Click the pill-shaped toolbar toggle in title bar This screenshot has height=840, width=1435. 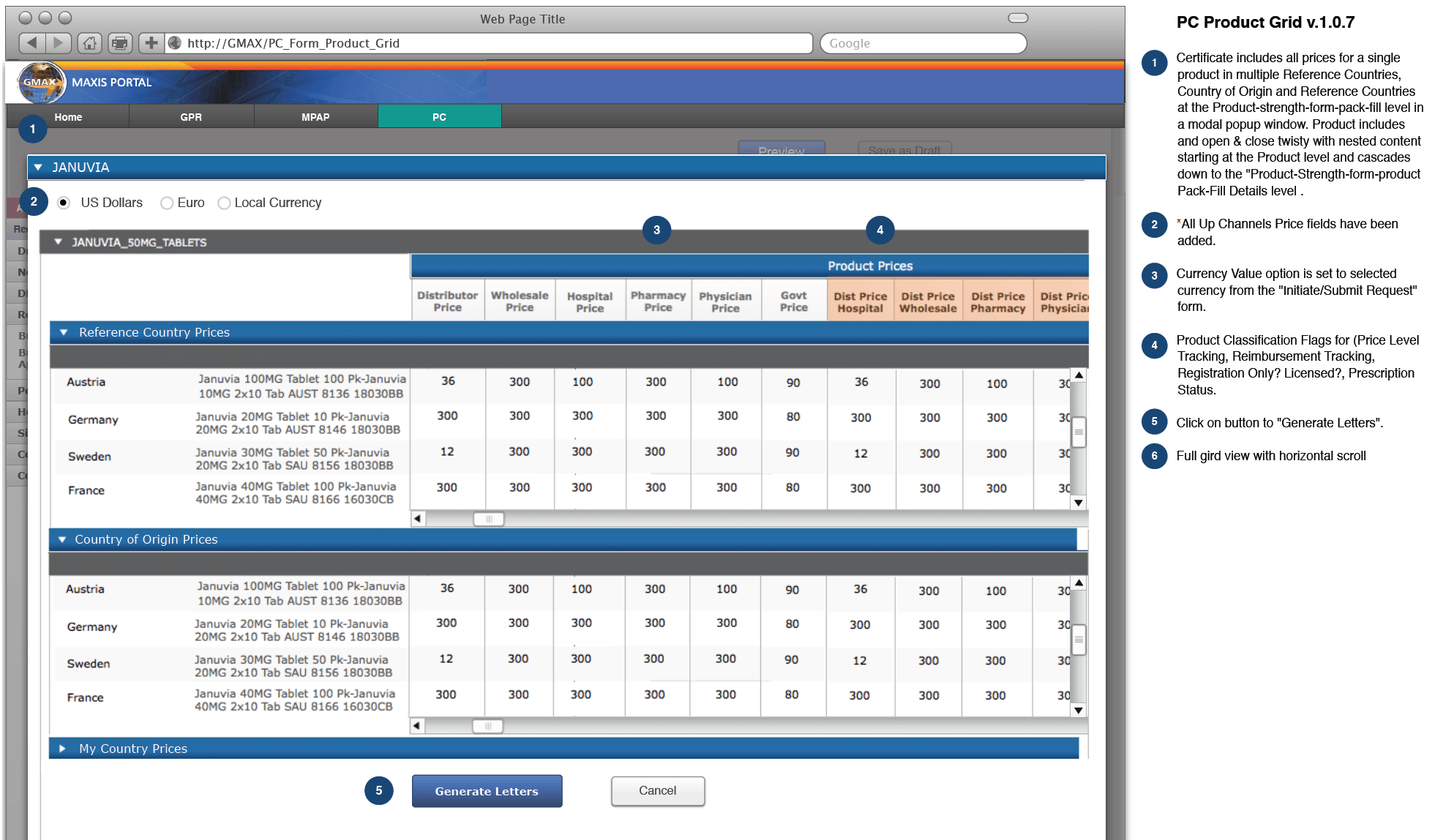[1018, 18]
